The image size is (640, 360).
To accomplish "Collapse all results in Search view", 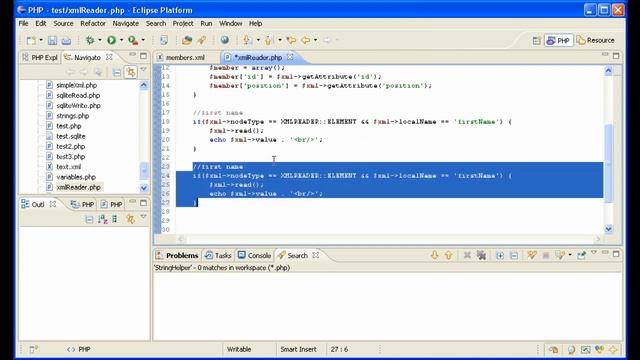I will point(514,256).
